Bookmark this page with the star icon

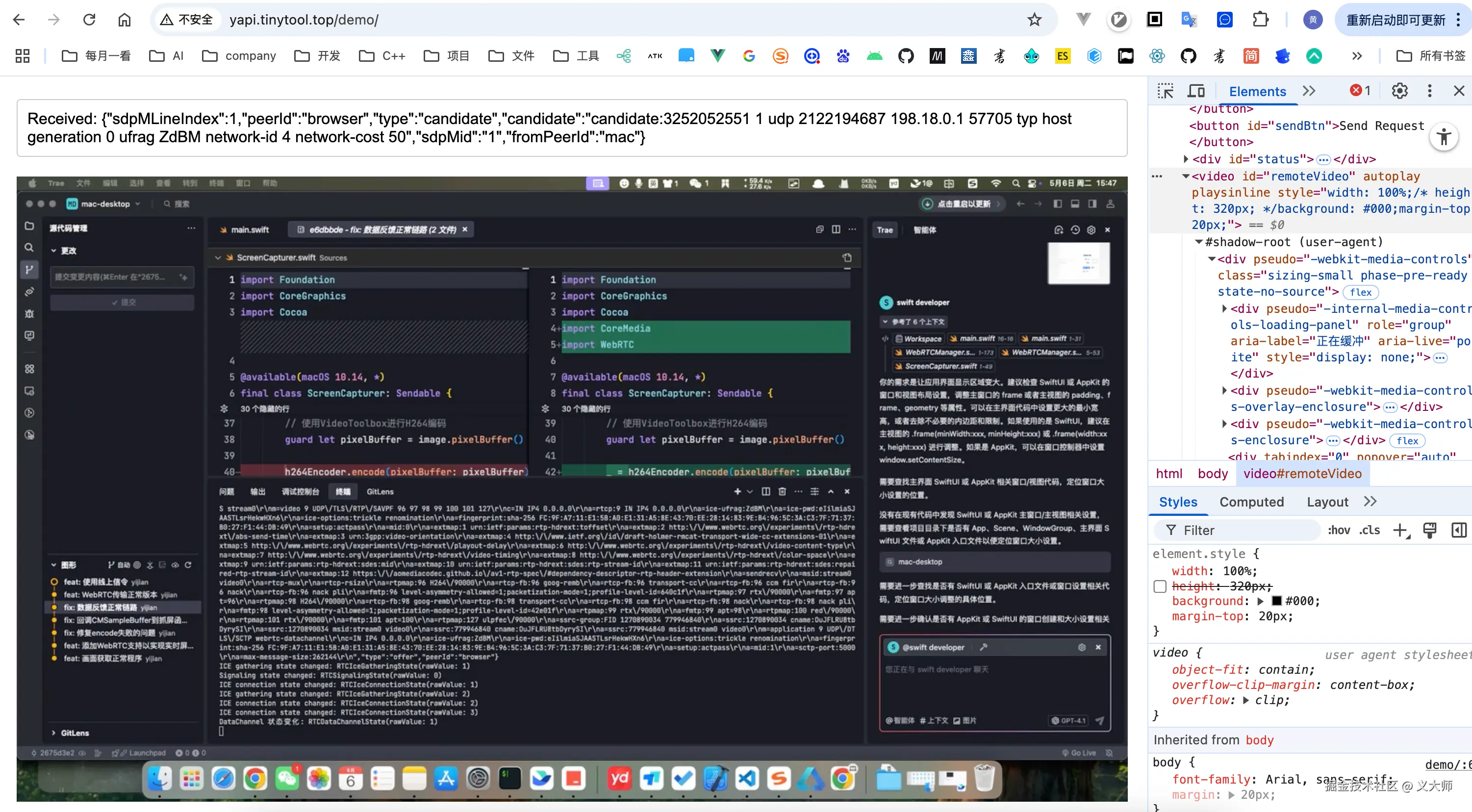pyautogui.click(x=1034, y=20)
